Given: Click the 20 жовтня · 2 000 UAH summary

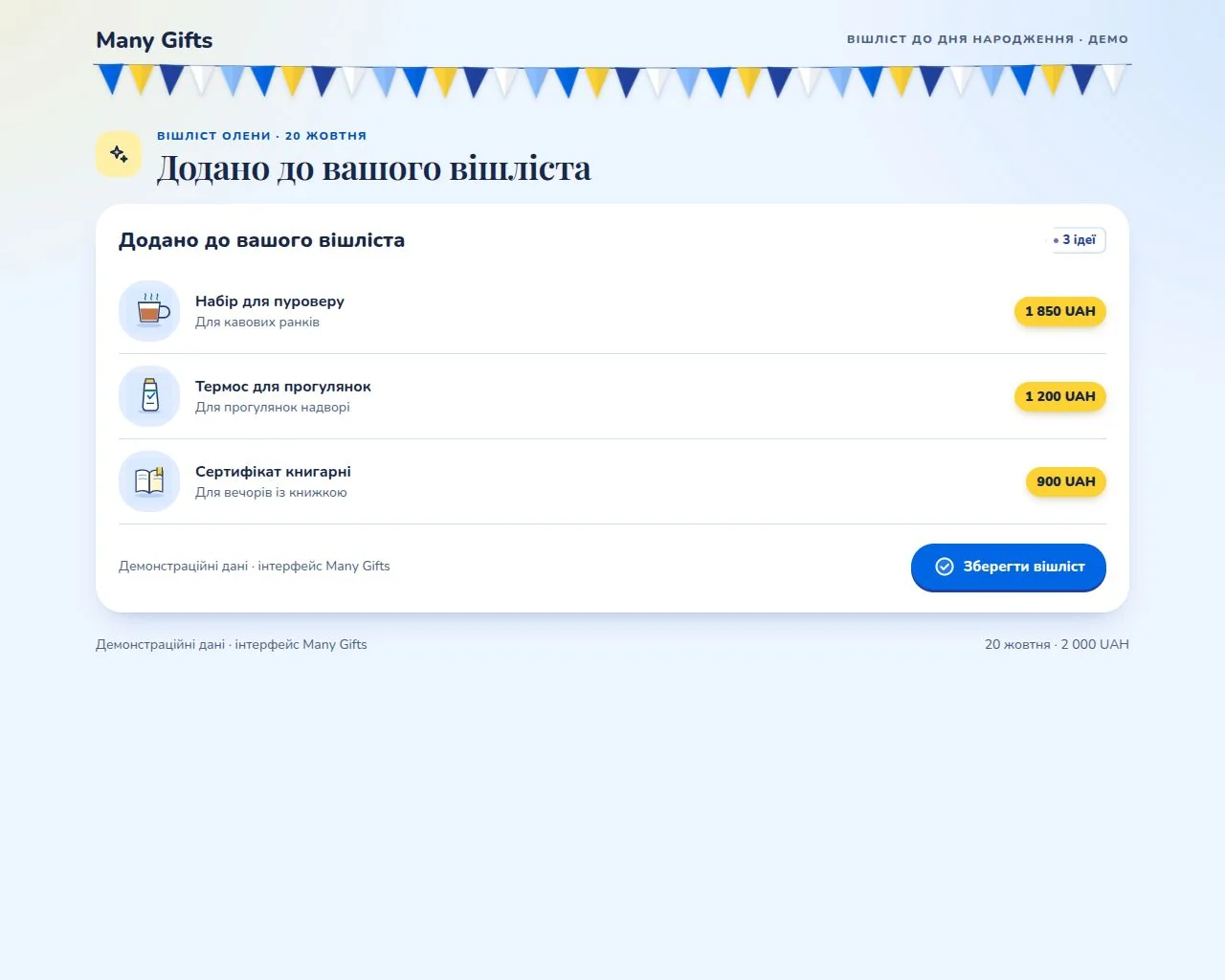Looking at the screenshot, I should [1057, 645].
